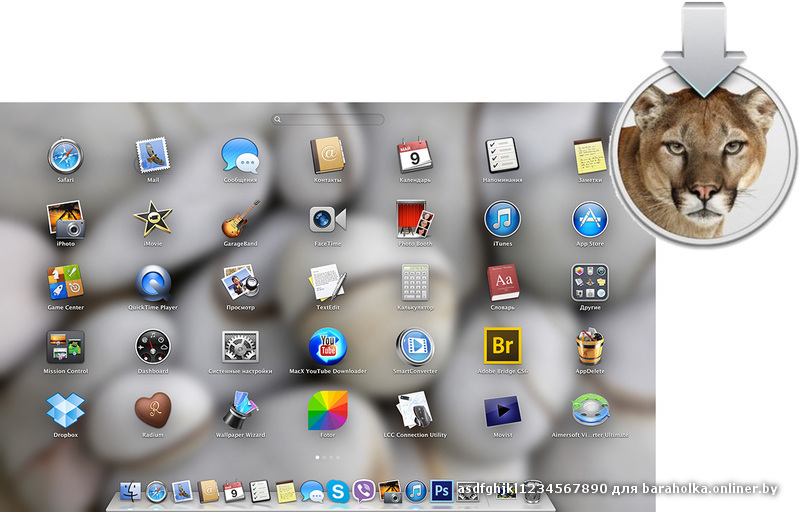Click the Safari compass in the Dock
Viewport: 800px width, 512px height.
point(157,492)
